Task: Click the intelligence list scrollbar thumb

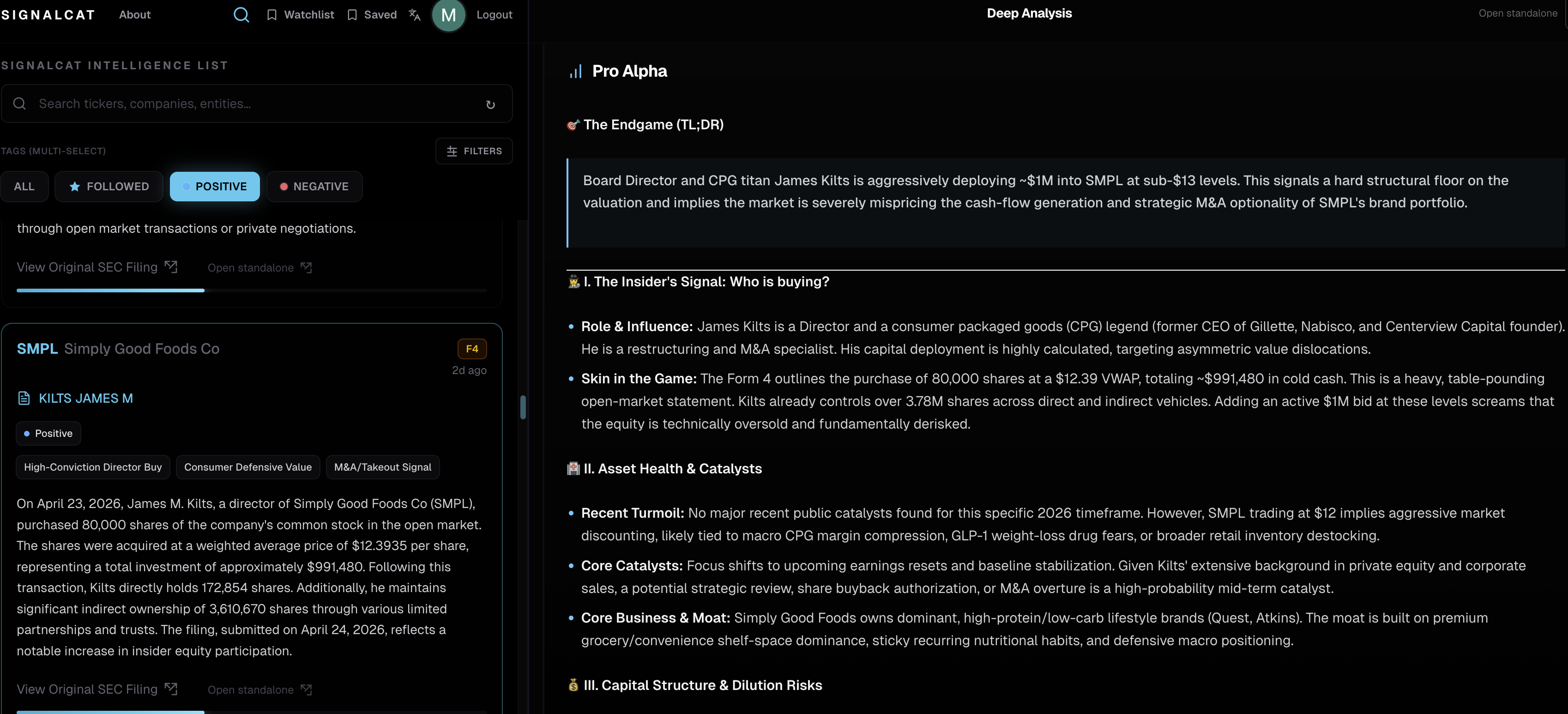Action: (x=523, y=407)
